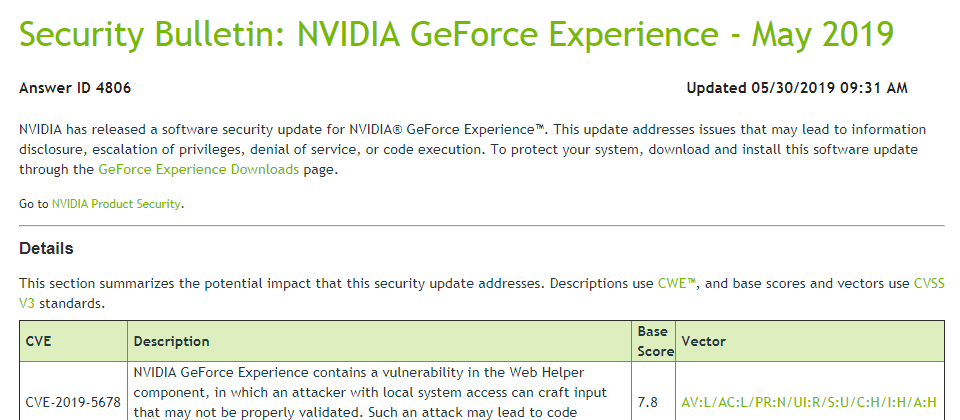Click the Updated 05/30/2019 timestamp
960x420 pixels.
[x=797, y=88]
